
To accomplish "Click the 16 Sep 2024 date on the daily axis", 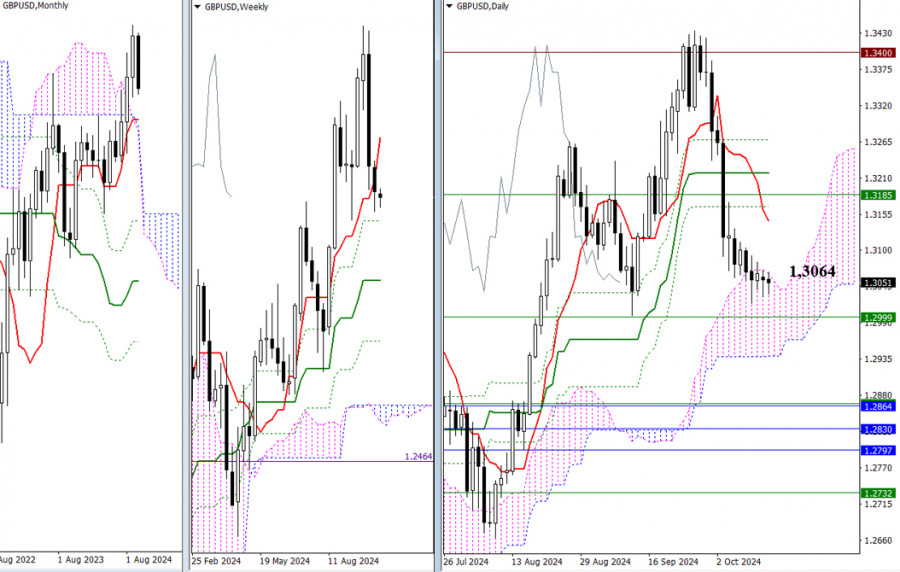I will pos(673,561).
